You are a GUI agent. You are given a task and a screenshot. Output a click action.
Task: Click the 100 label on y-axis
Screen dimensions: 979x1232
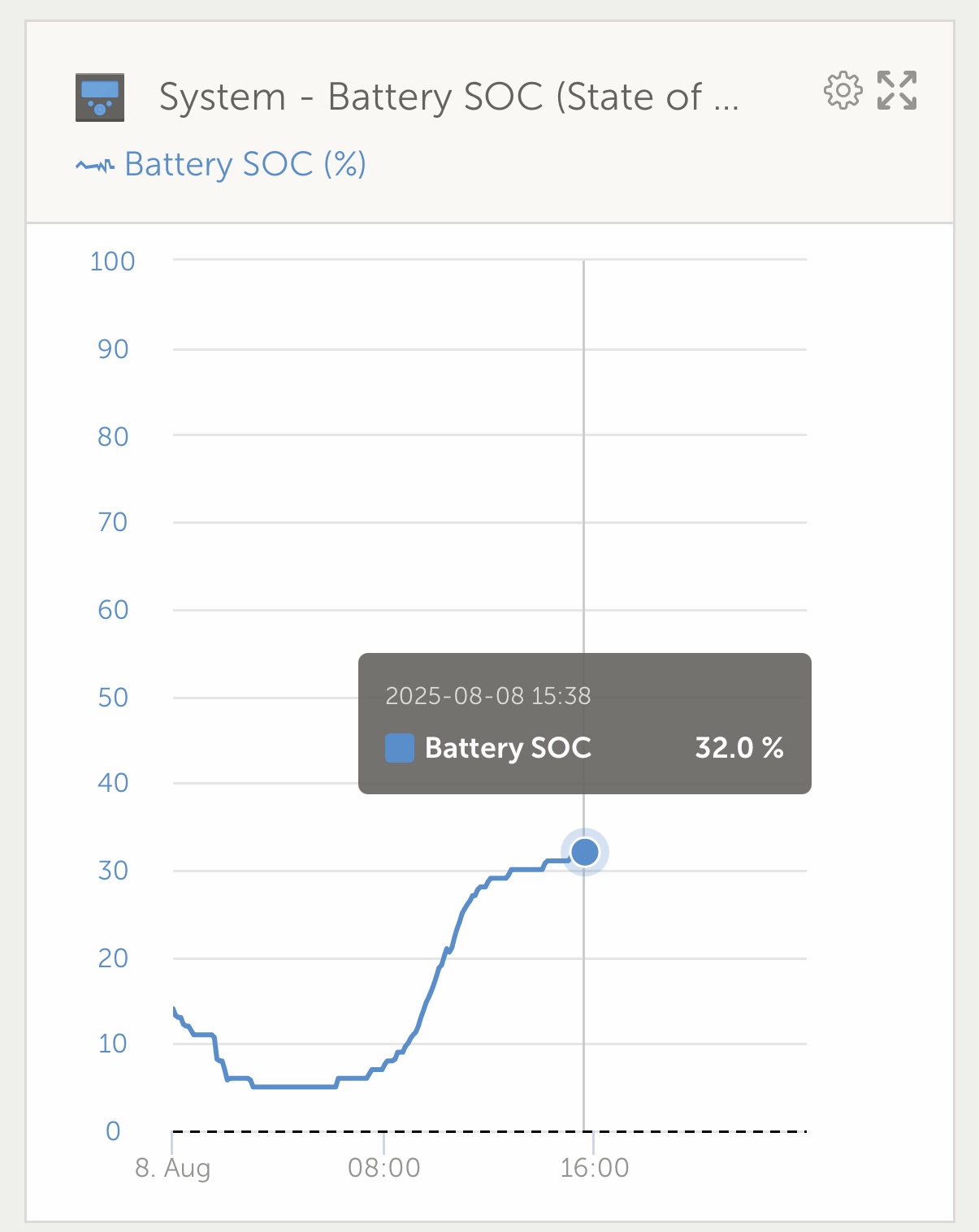112,262
